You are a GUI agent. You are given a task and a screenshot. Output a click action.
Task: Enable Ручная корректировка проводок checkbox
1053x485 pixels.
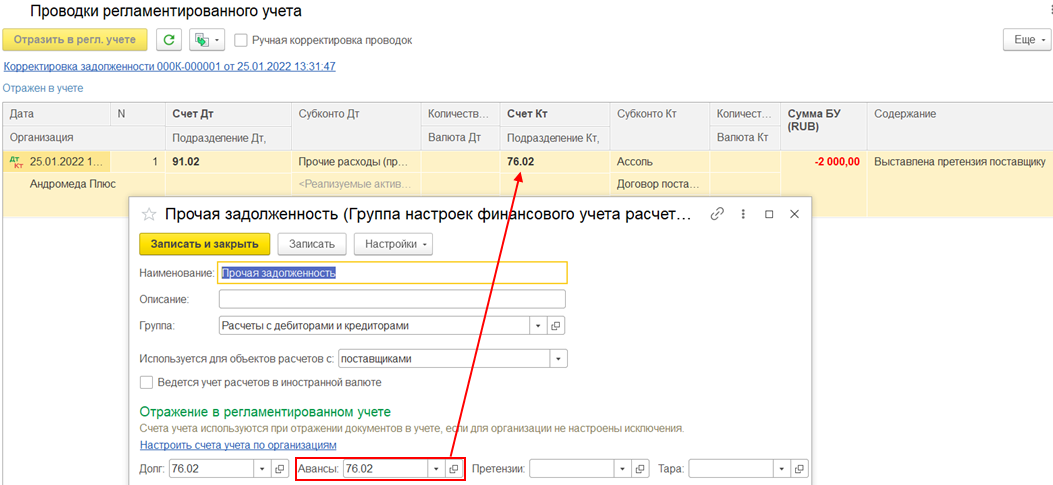pos(241,40)
